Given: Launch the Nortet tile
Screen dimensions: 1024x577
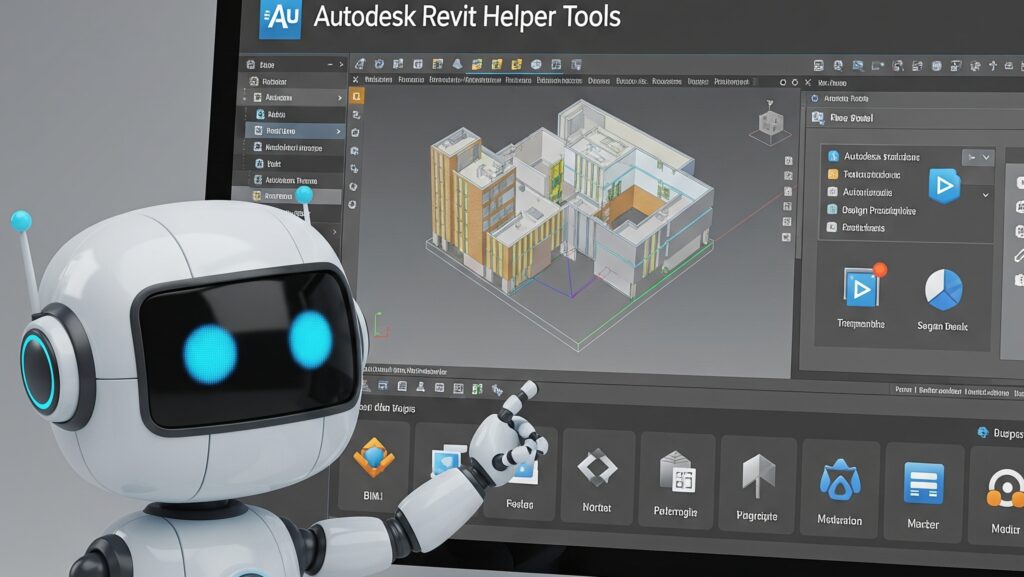Looking at the screenshot, I should coord(597,476).
